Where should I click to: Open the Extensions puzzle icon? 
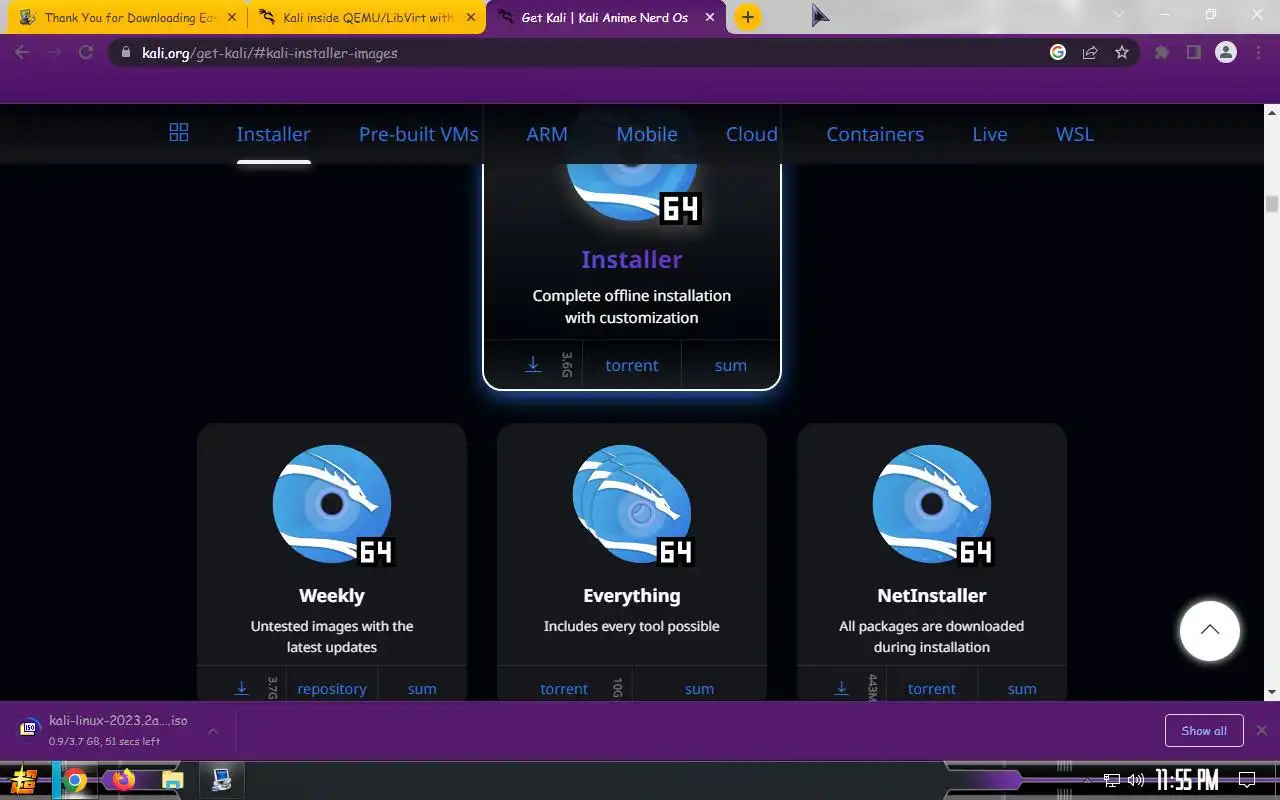[x=1162, y=52]
